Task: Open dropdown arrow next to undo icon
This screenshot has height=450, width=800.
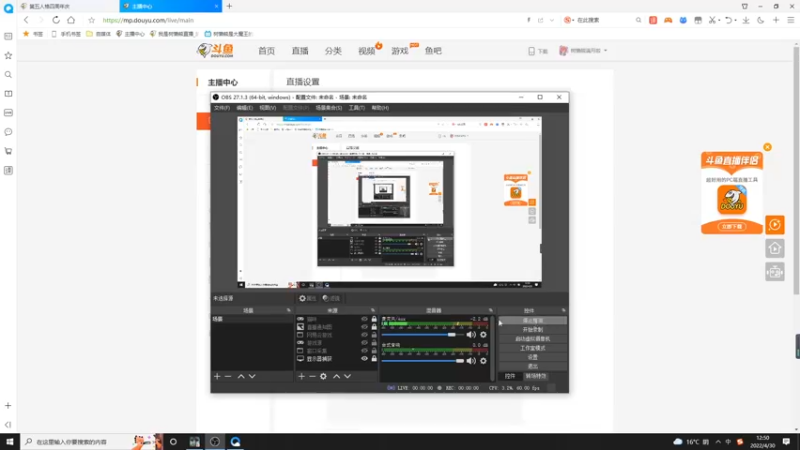Action: (x=735, y=20)
